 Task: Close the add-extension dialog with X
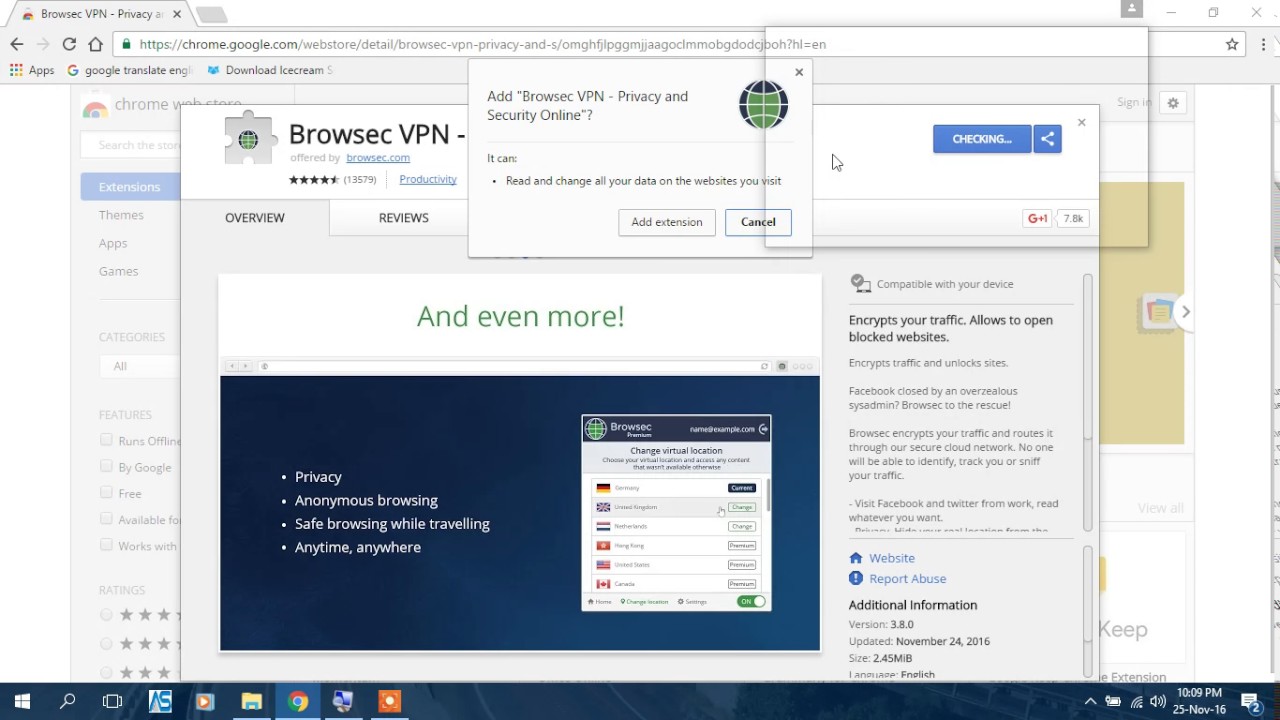pyautogui.click(x=799, y=72)
